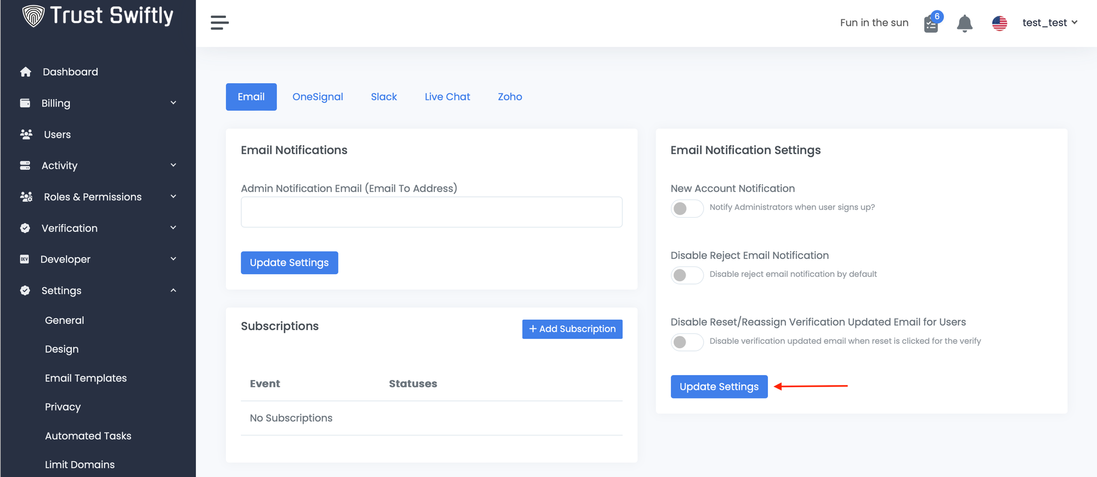1097x477 pixels.
Task: Switch to the OneSignal tab
Action: point(317,97)
